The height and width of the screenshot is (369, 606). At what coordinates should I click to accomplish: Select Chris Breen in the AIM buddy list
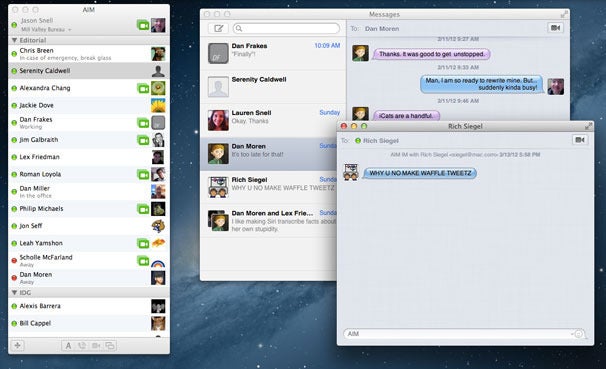click(89, 54)
